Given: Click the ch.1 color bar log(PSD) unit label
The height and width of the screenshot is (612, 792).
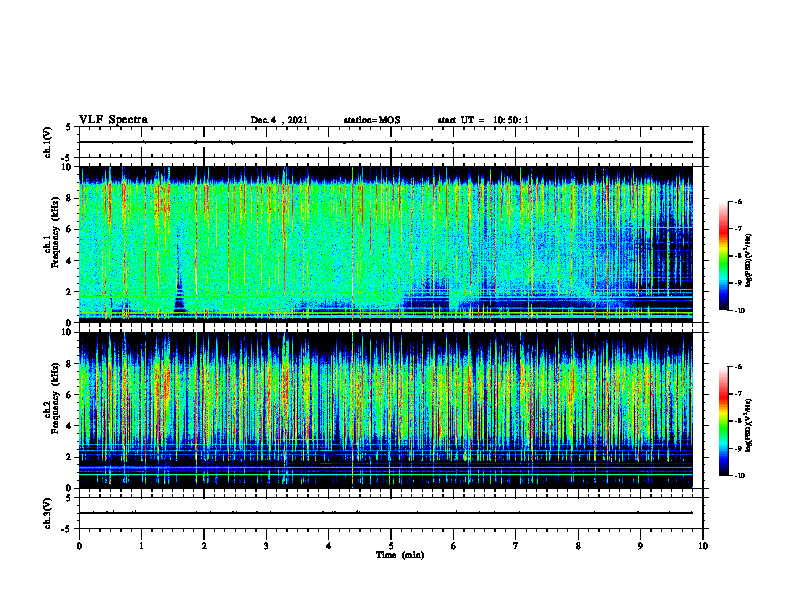Looking at the screenshot, I should [x=750, y=261].
